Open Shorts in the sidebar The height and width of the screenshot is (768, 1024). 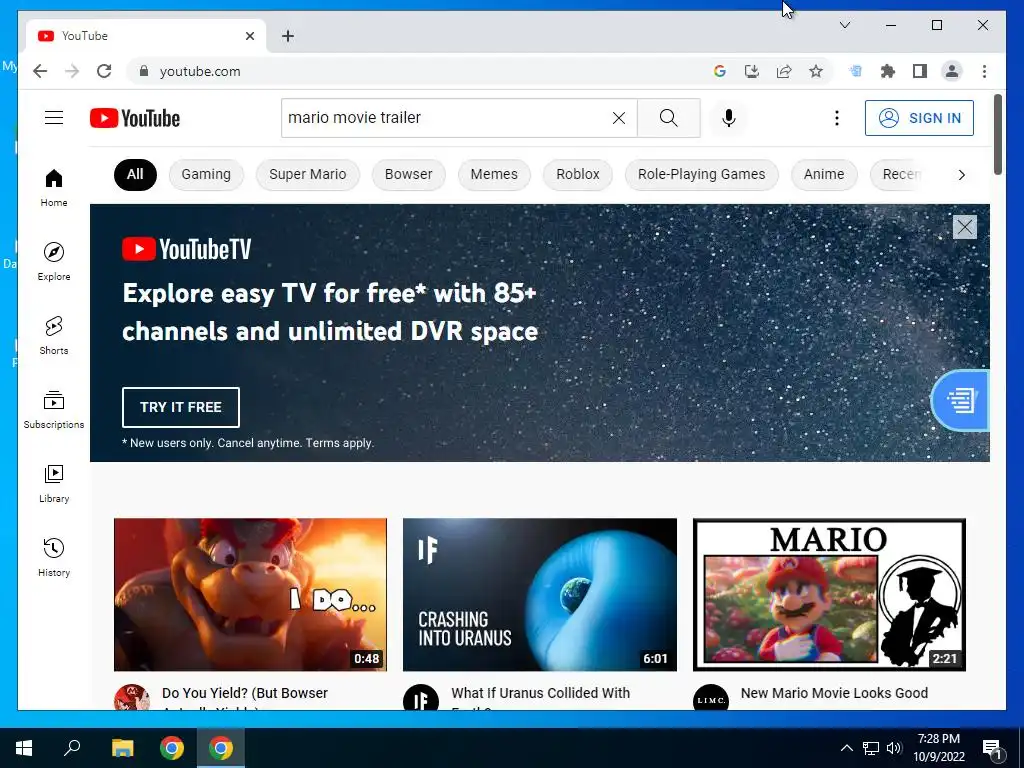54,336
